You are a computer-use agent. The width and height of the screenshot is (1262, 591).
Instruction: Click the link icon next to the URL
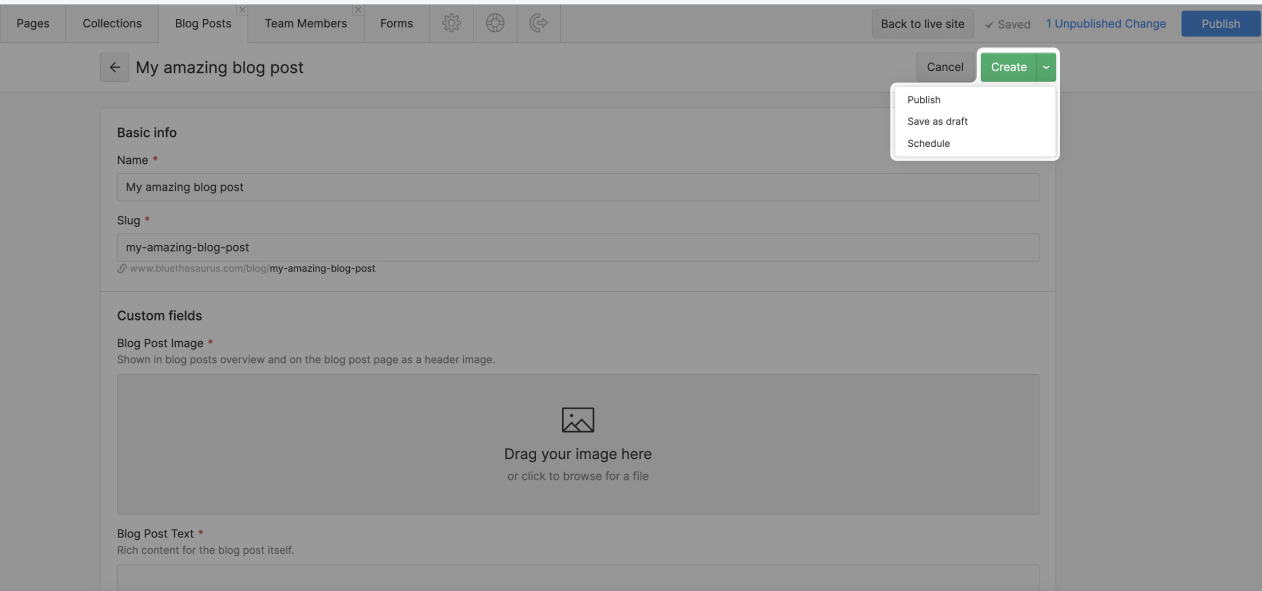coord(122,268)
